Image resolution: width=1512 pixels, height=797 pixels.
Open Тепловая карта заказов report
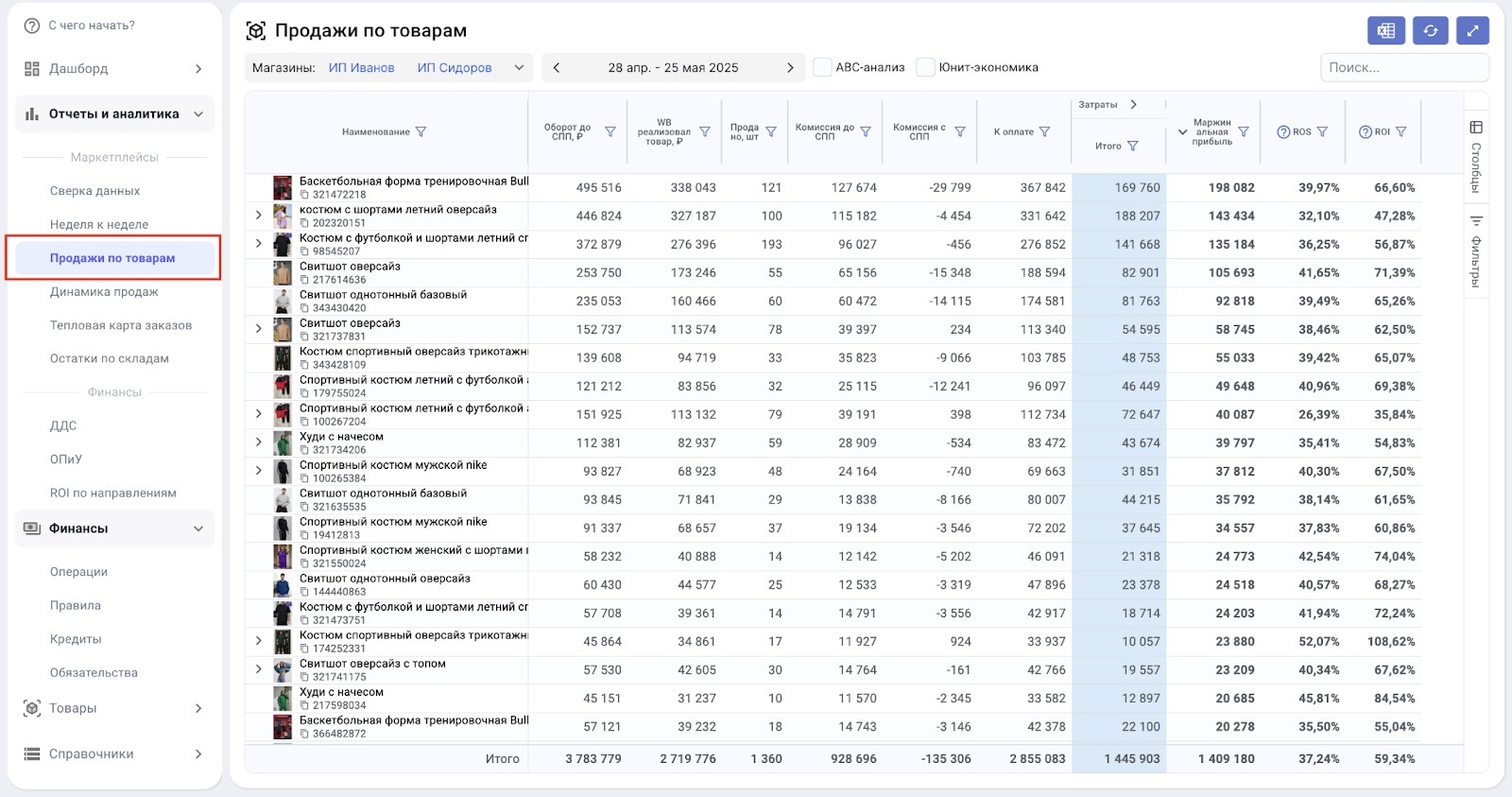pyautogui.click(x=120, y=325)
